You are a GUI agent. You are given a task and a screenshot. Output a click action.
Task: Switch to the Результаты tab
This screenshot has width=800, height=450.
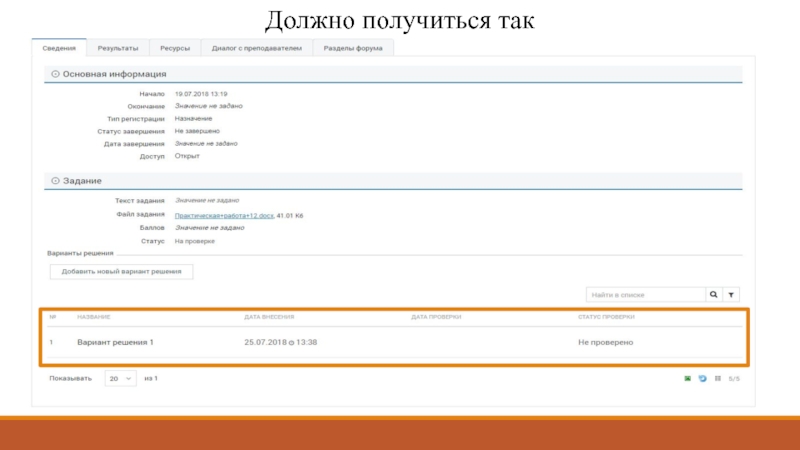118,47
